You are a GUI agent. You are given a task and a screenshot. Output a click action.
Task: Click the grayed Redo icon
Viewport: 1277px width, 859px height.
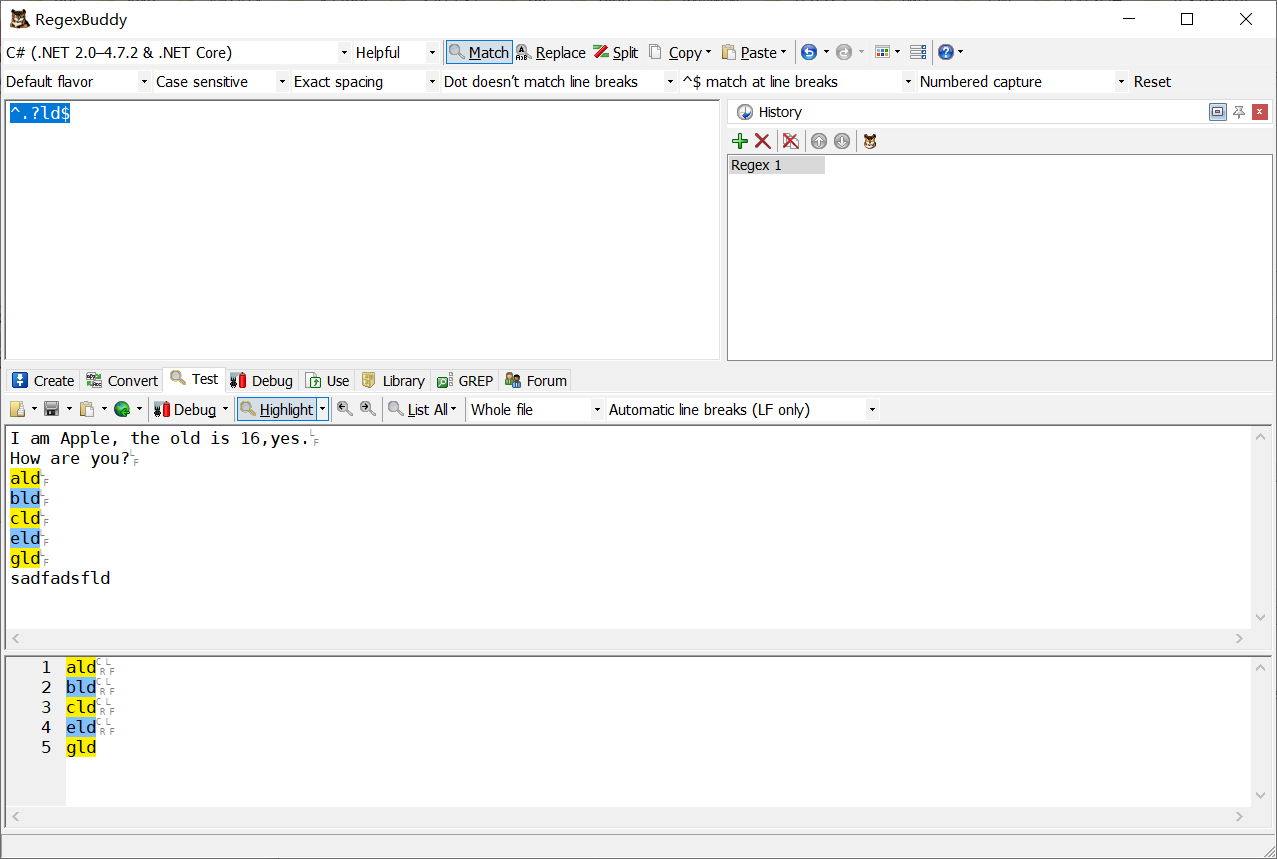[x=844, y=52]
